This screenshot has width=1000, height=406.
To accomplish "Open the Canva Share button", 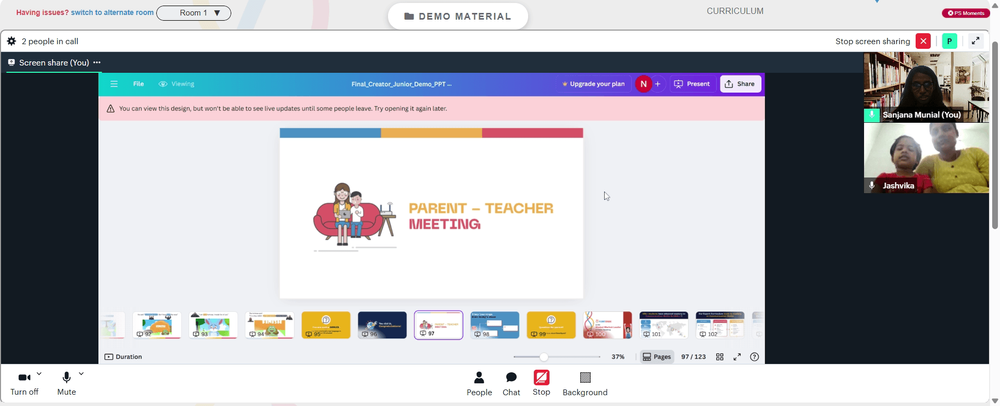I will point(740,84).
